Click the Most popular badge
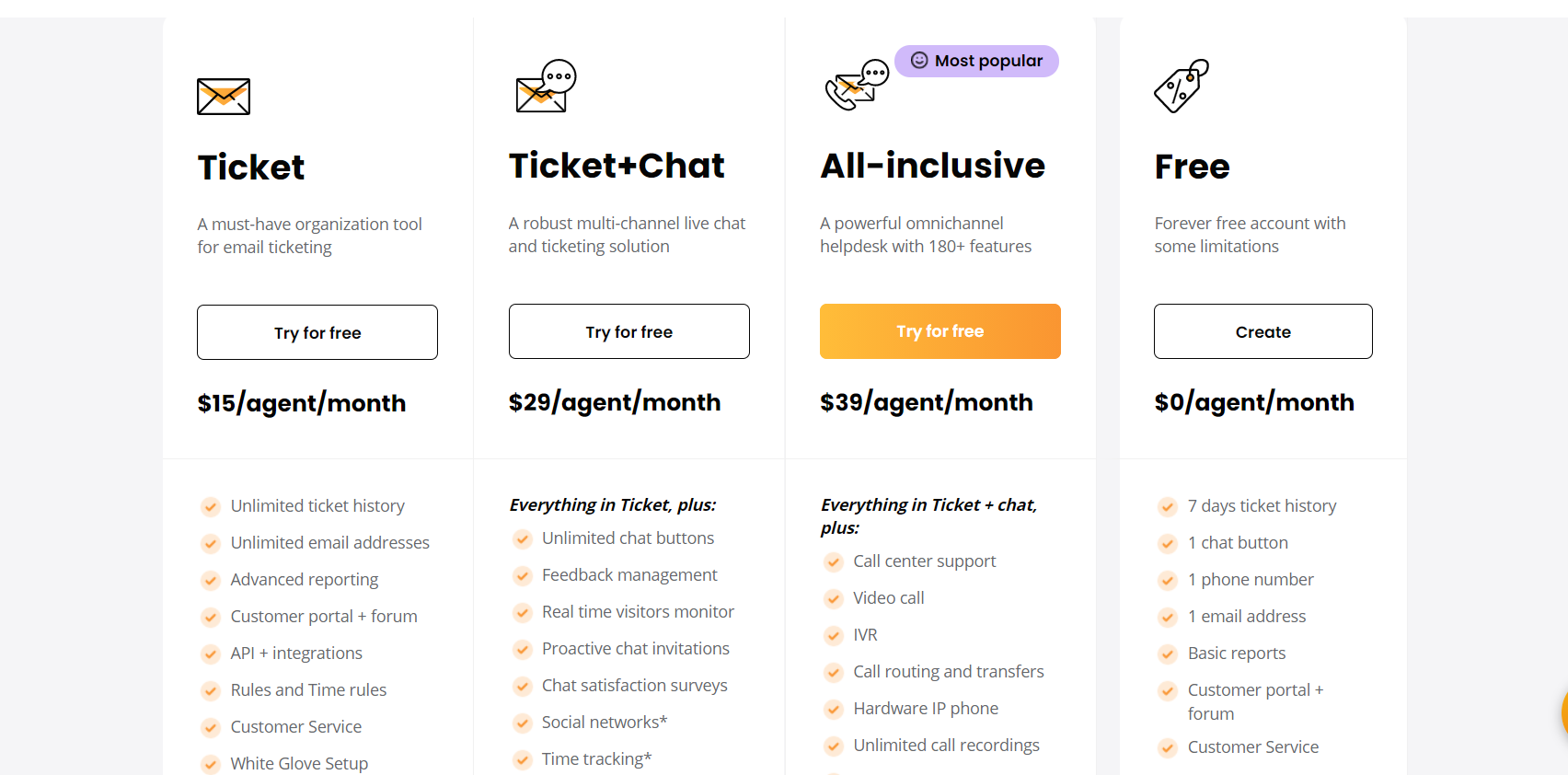1568x775 pixels. (975, 61)
